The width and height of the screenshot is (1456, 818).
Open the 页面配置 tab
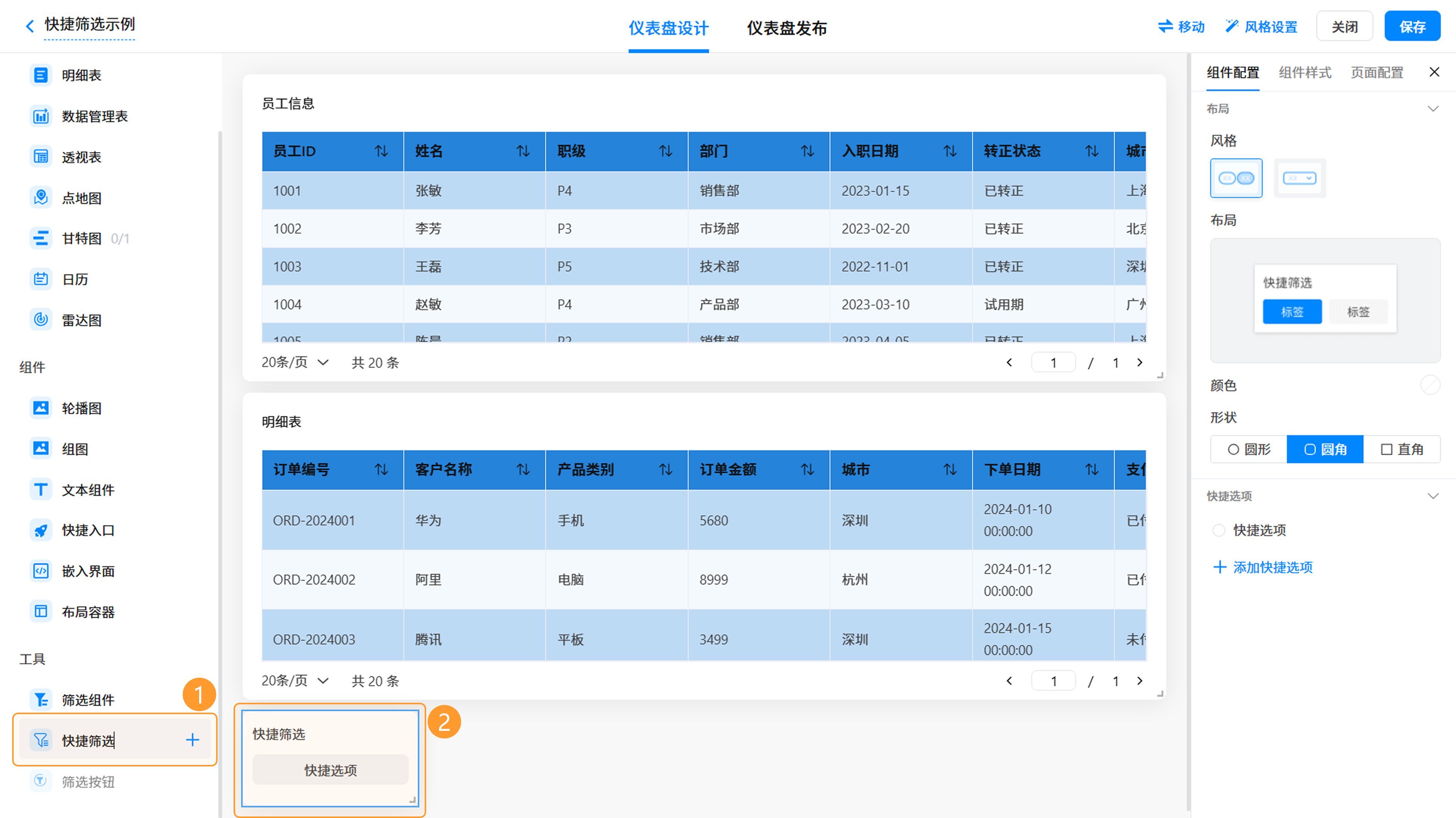pos(1377,72)
